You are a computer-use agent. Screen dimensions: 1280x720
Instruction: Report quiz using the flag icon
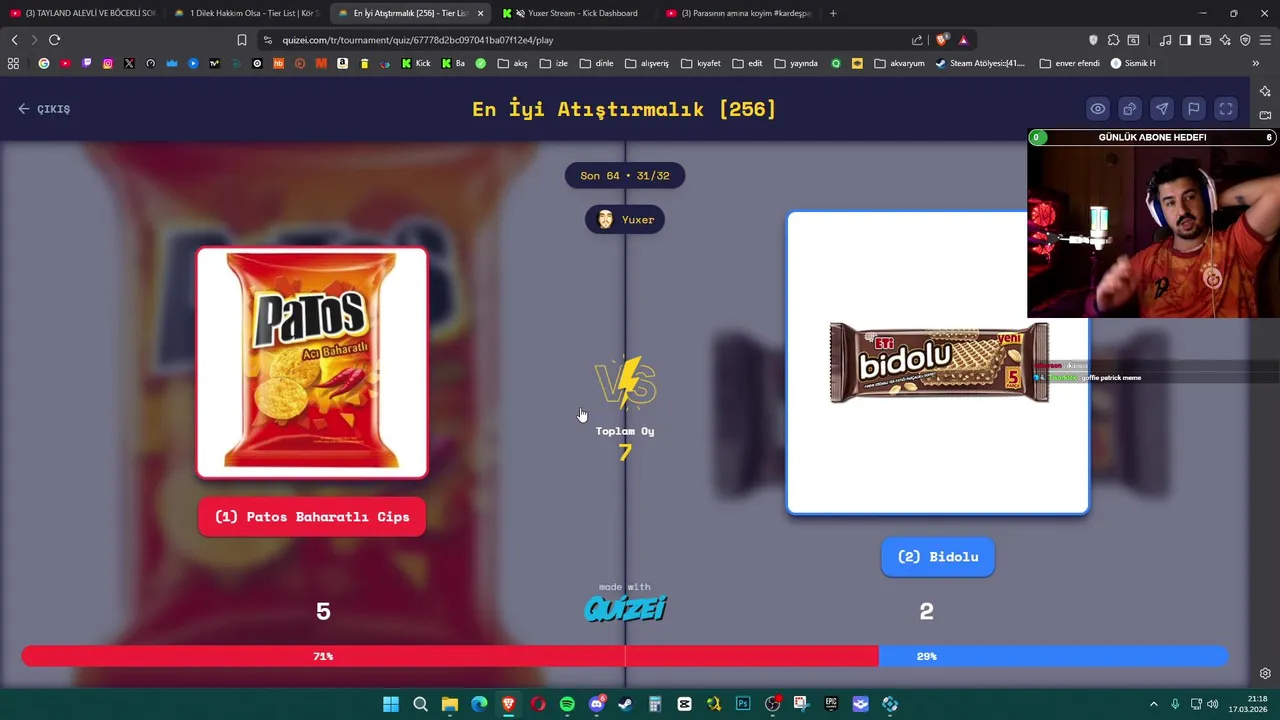(x=1194, y=109)
